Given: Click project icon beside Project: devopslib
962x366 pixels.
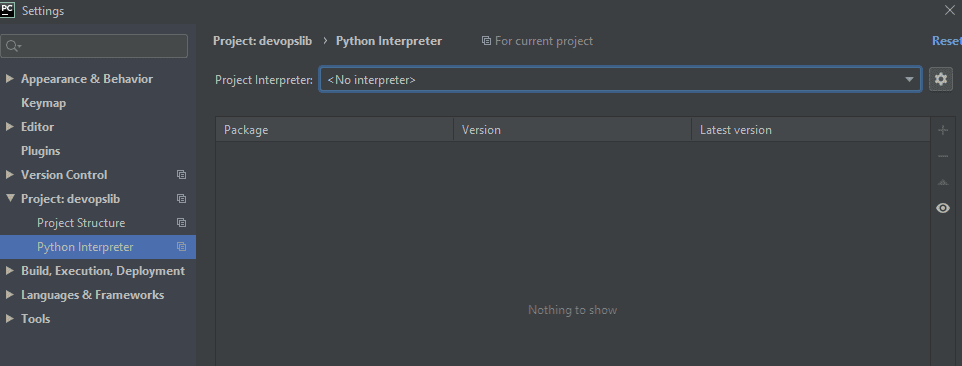Looking at the screenshot, I should (181, 199).
